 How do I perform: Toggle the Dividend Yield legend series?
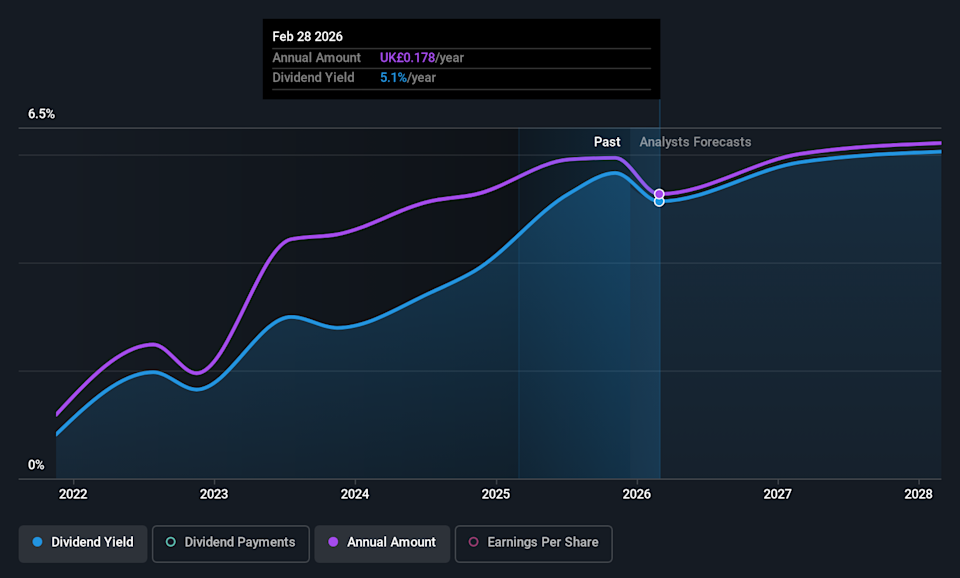coord(83,542)
